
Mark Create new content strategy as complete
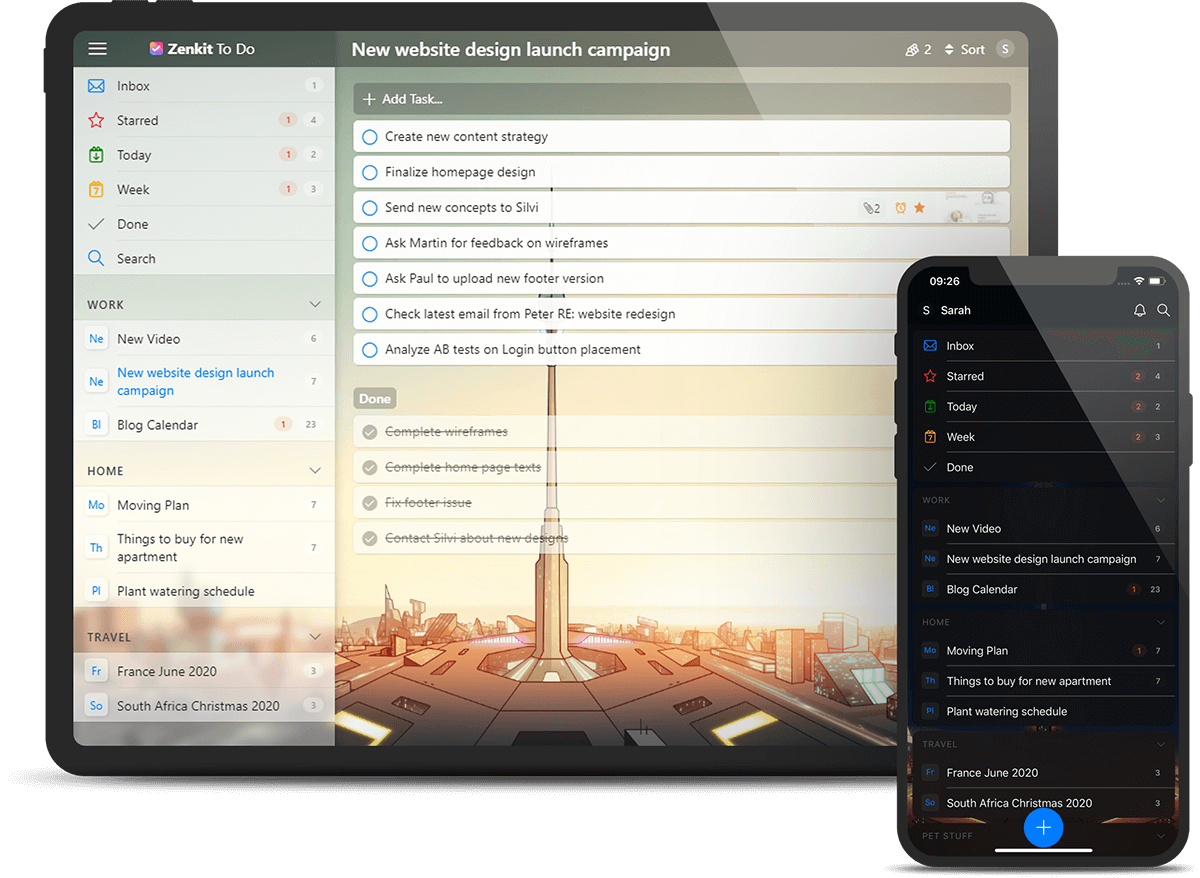click(370, 137)
